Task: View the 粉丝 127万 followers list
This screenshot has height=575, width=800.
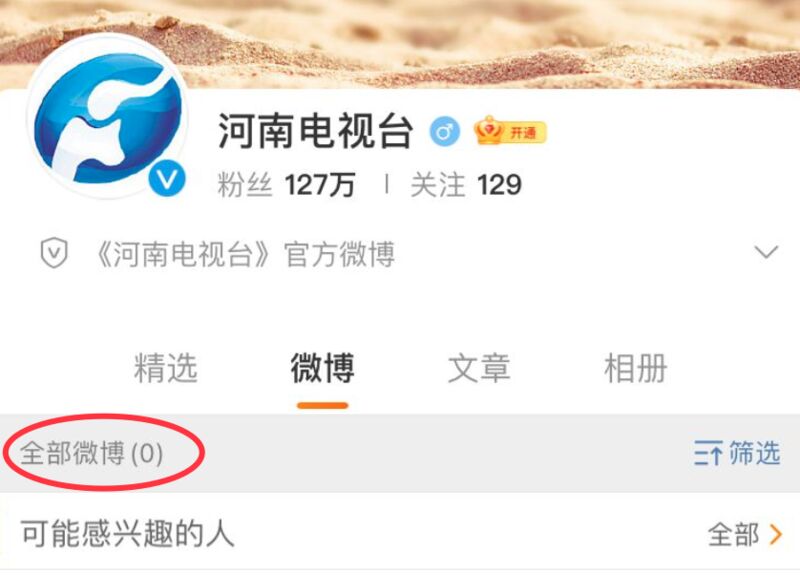Action: pos(286,184)
